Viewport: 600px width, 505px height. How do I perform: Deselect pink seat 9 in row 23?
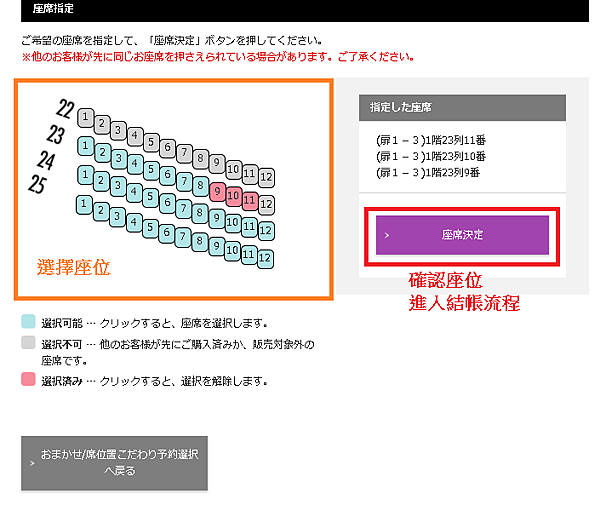(x=217, y=191)
